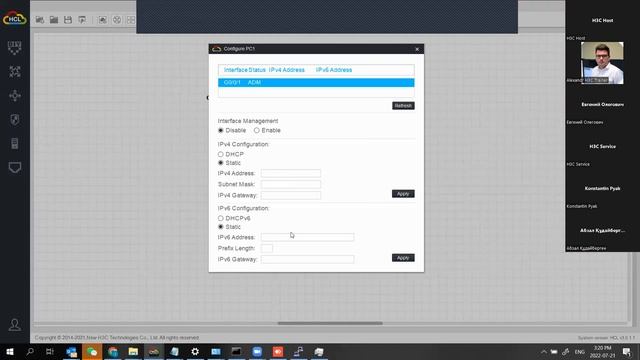Click the canvas horizontal scrollbar thumb

pos(330,323)
